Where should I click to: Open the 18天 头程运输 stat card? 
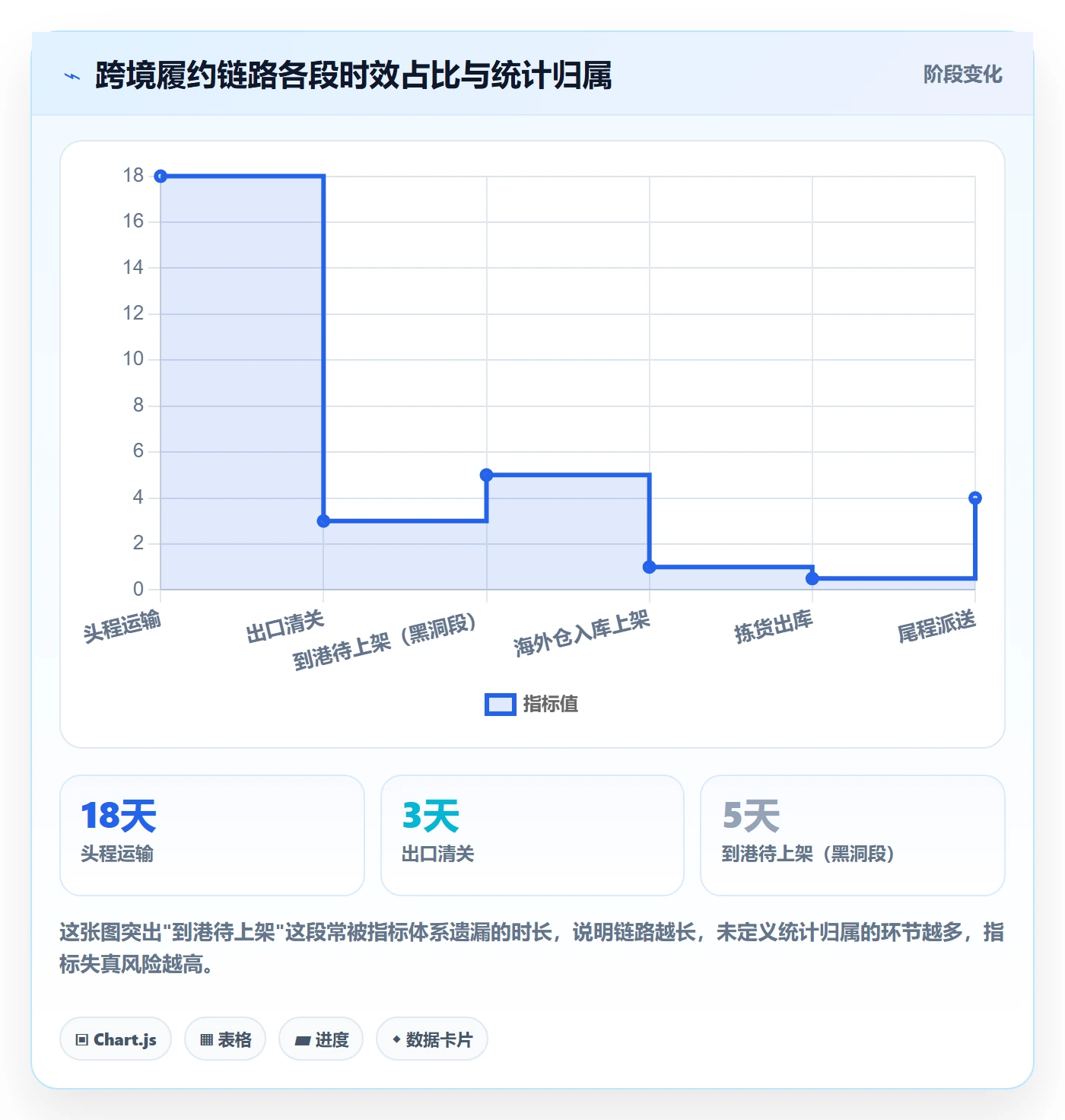click(x=212, y=835)
